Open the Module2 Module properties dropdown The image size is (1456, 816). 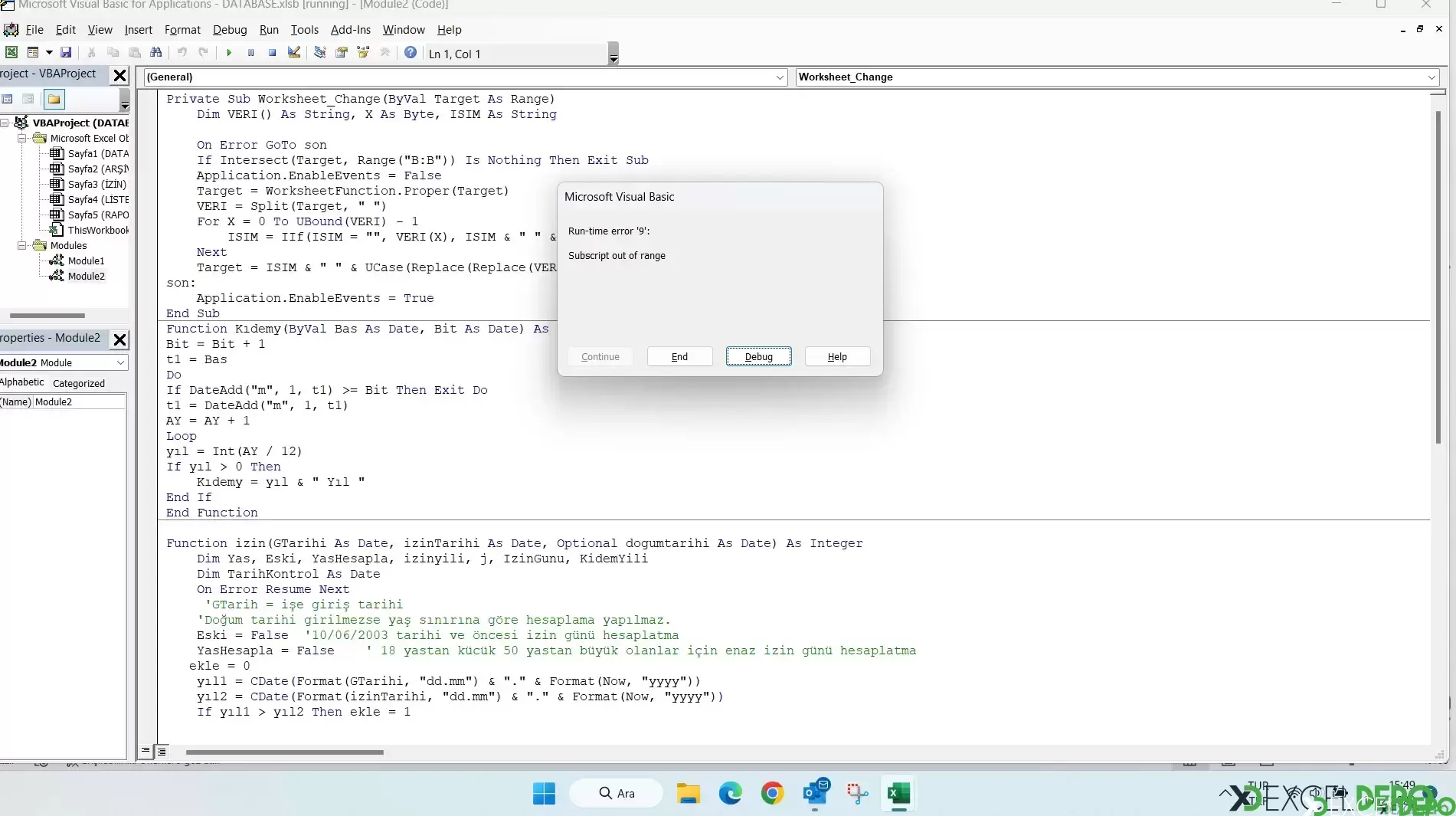tap(120, 362)
